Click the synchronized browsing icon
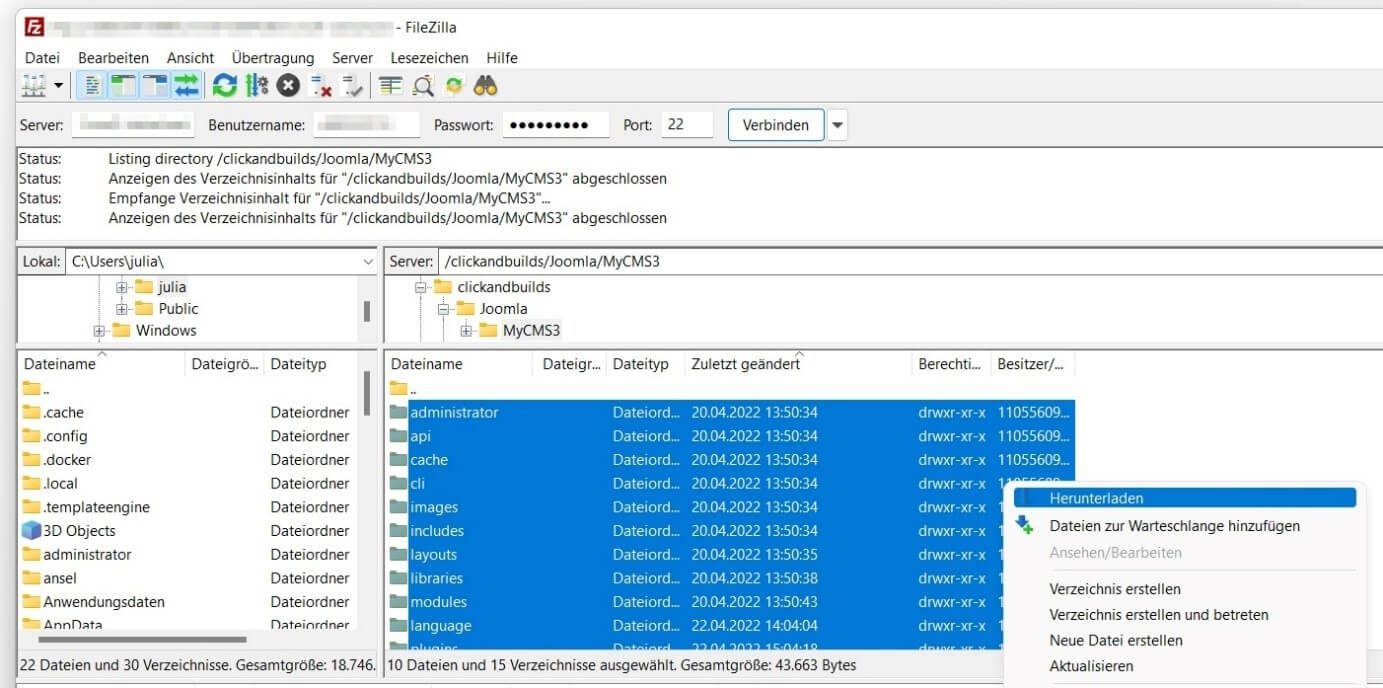The height and width of the screenshot is (688, 1383). [455, 86]
